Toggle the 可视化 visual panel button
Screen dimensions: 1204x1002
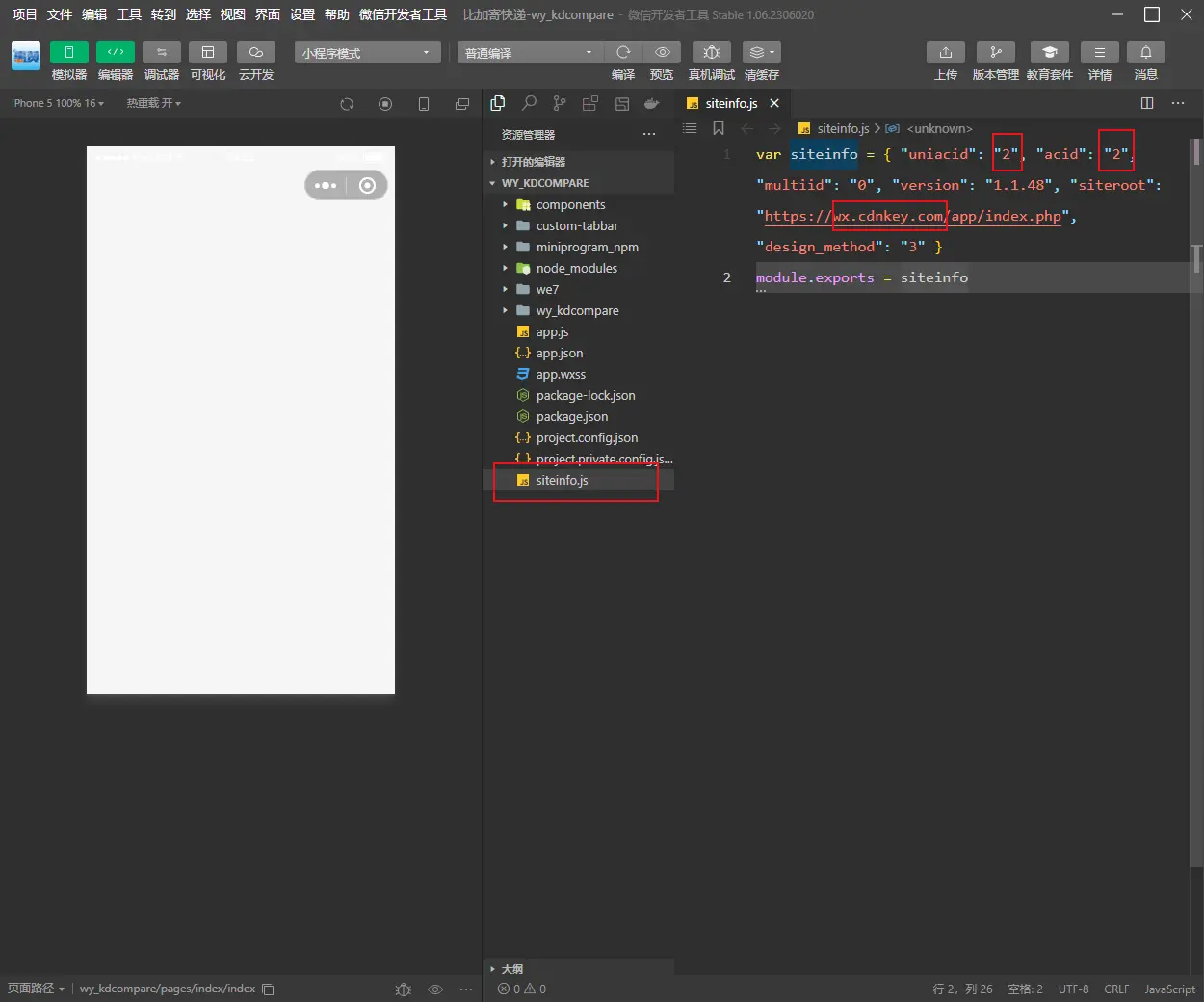[208, 52]
